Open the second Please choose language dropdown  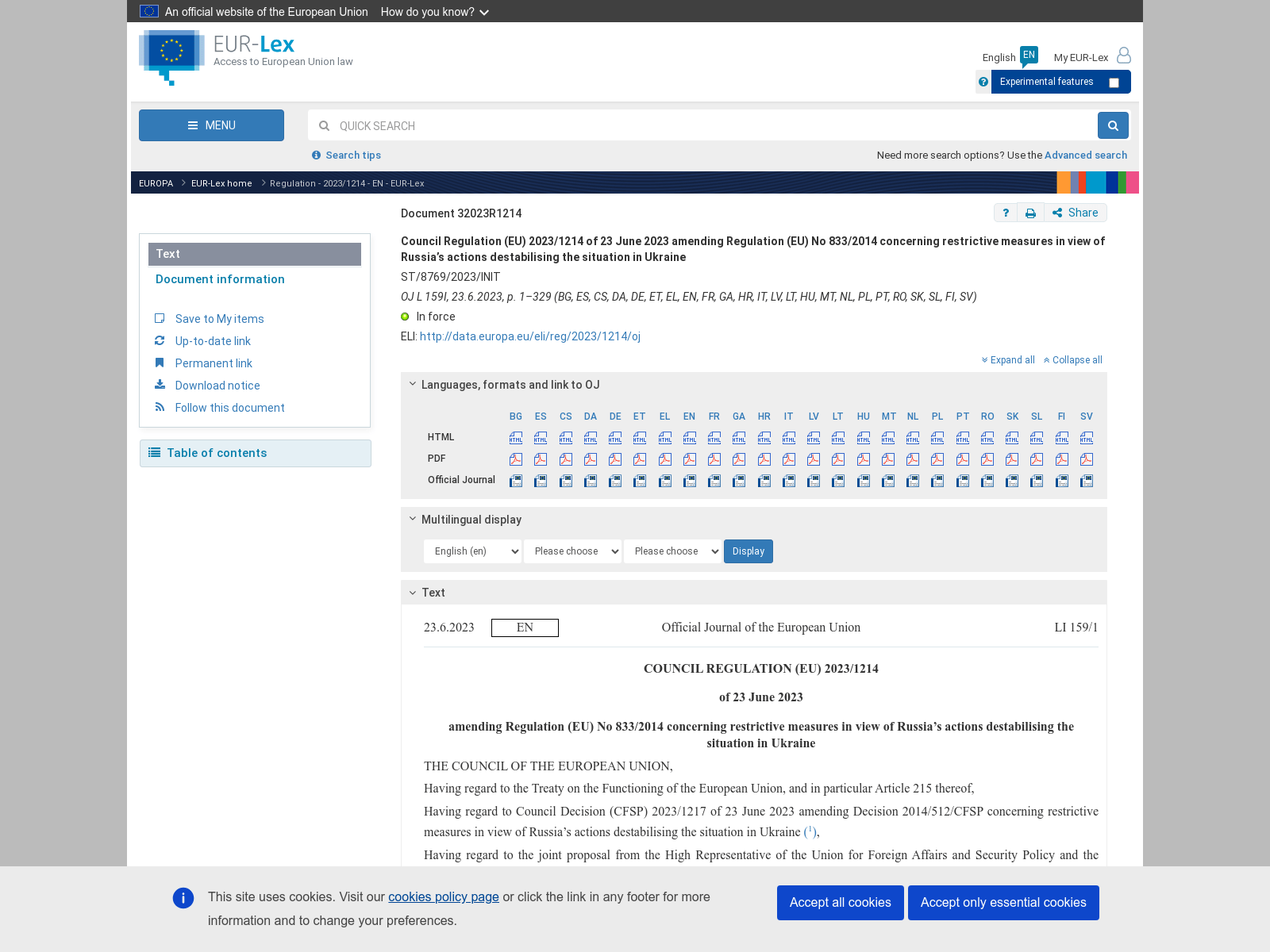click(x=572, y=551)
